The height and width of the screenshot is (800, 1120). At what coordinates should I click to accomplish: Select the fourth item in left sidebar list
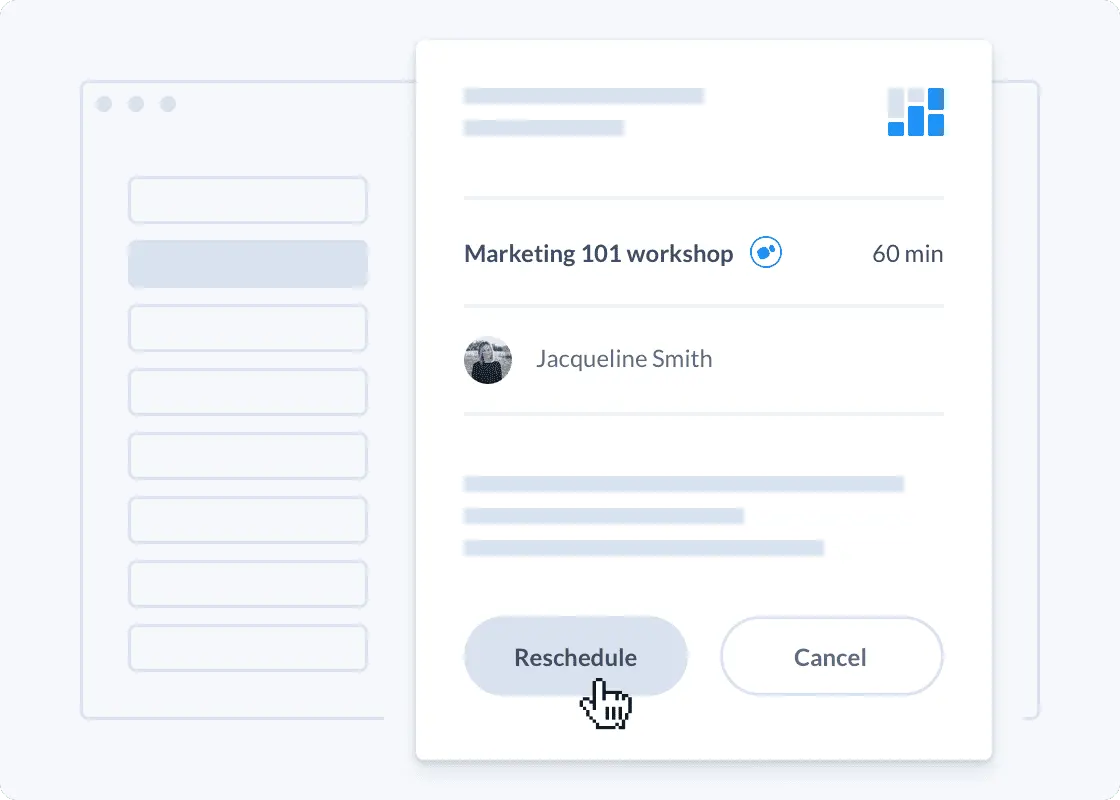coord(248,392)
